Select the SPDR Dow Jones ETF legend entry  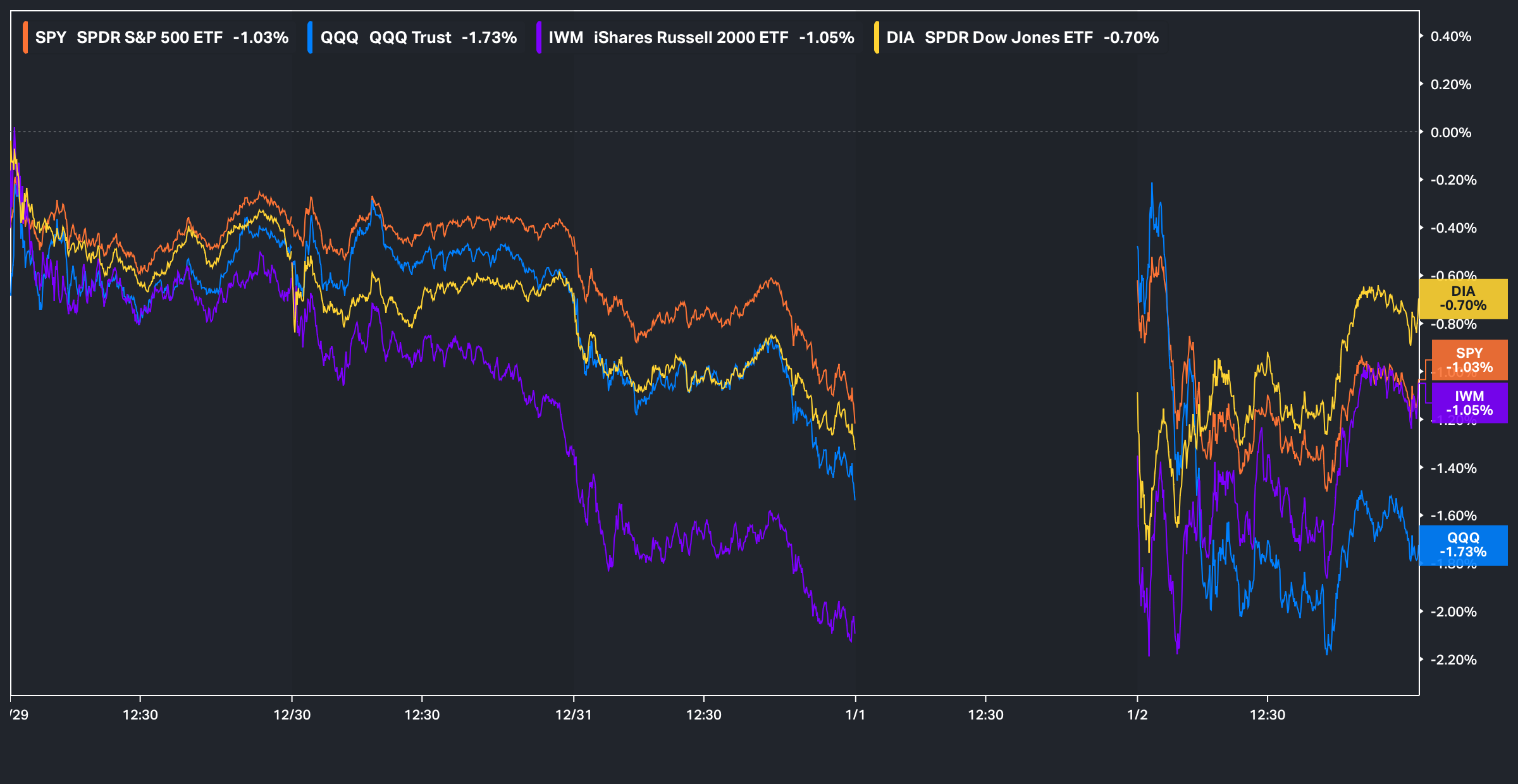pos(1008,37)
